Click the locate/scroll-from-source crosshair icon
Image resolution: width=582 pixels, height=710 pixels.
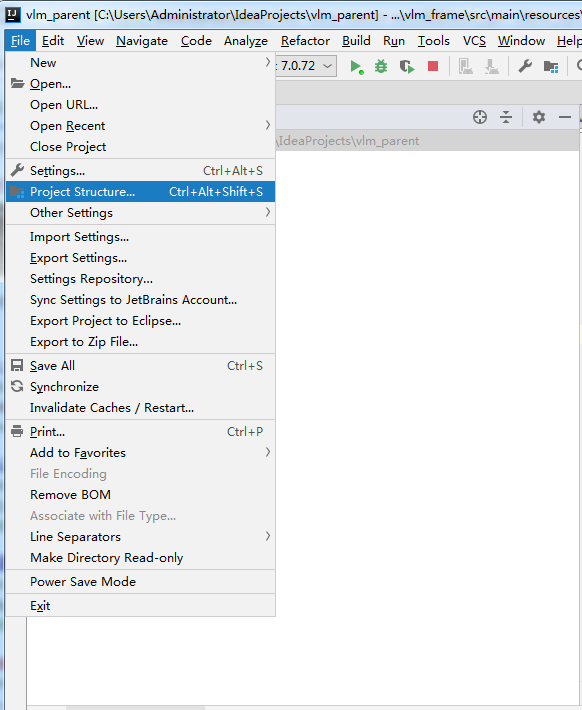pos(480,117)
